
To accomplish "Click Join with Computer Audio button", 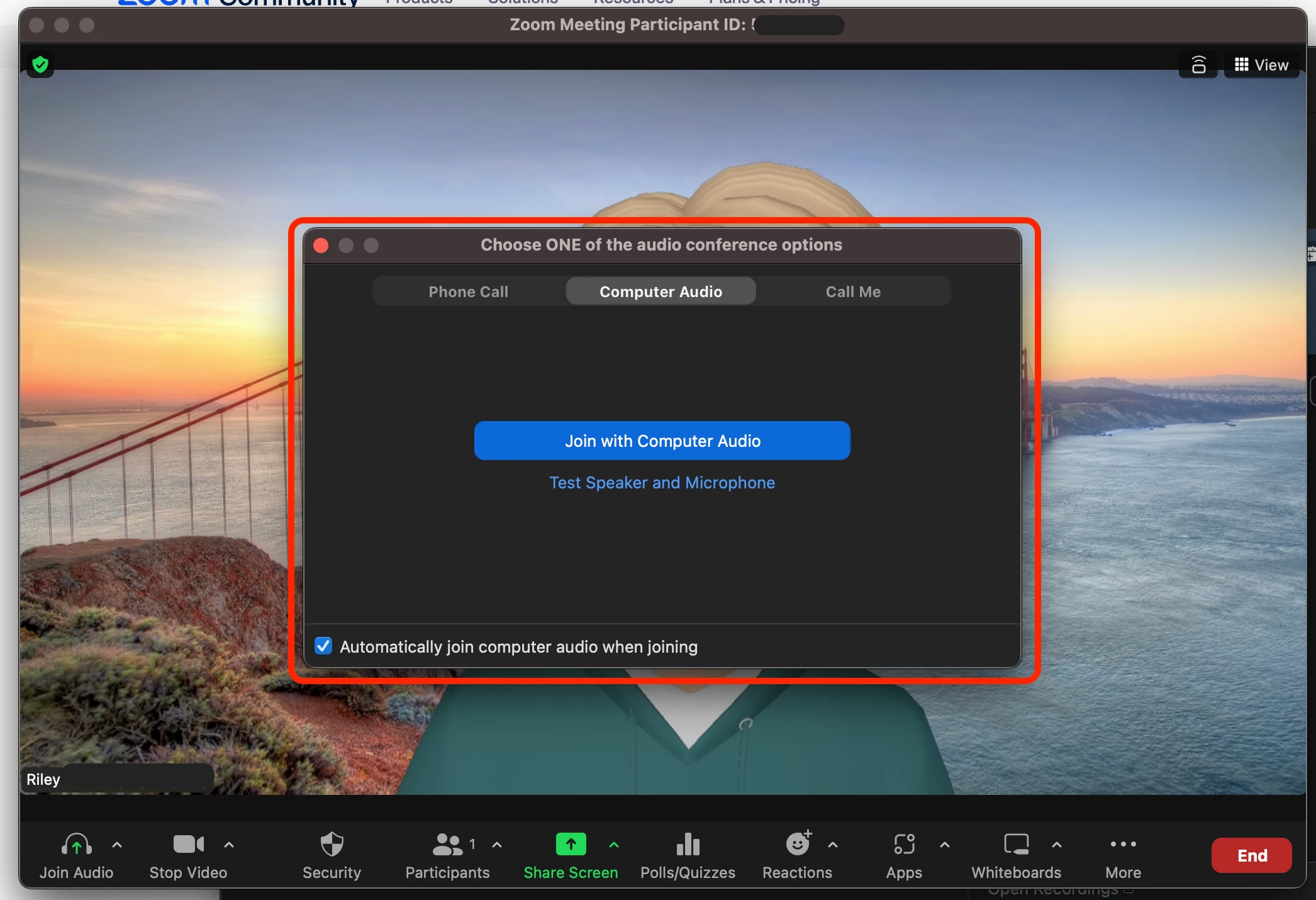I will pos(662,441).
